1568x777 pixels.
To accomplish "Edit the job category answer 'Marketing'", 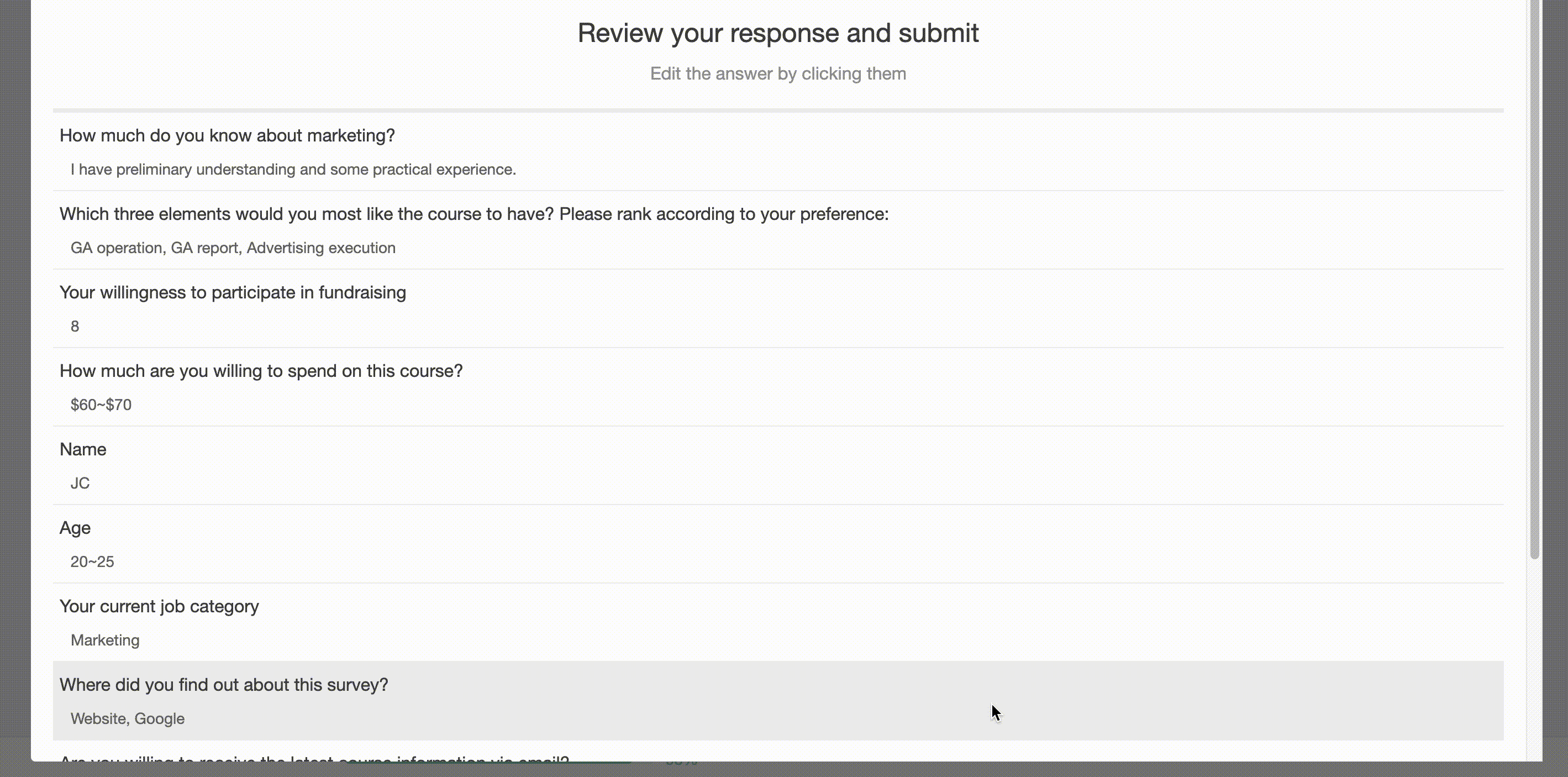I will 104,640.
